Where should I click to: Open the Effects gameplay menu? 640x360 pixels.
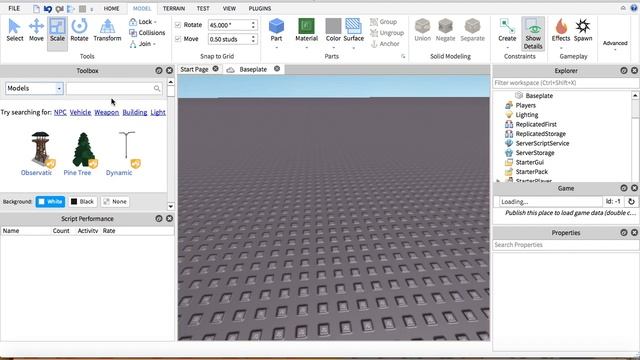point(561,30)
